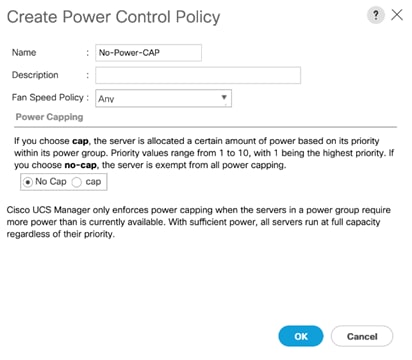
Task: Confirm the policy with the OK button
Action: (x=301, y=336)
